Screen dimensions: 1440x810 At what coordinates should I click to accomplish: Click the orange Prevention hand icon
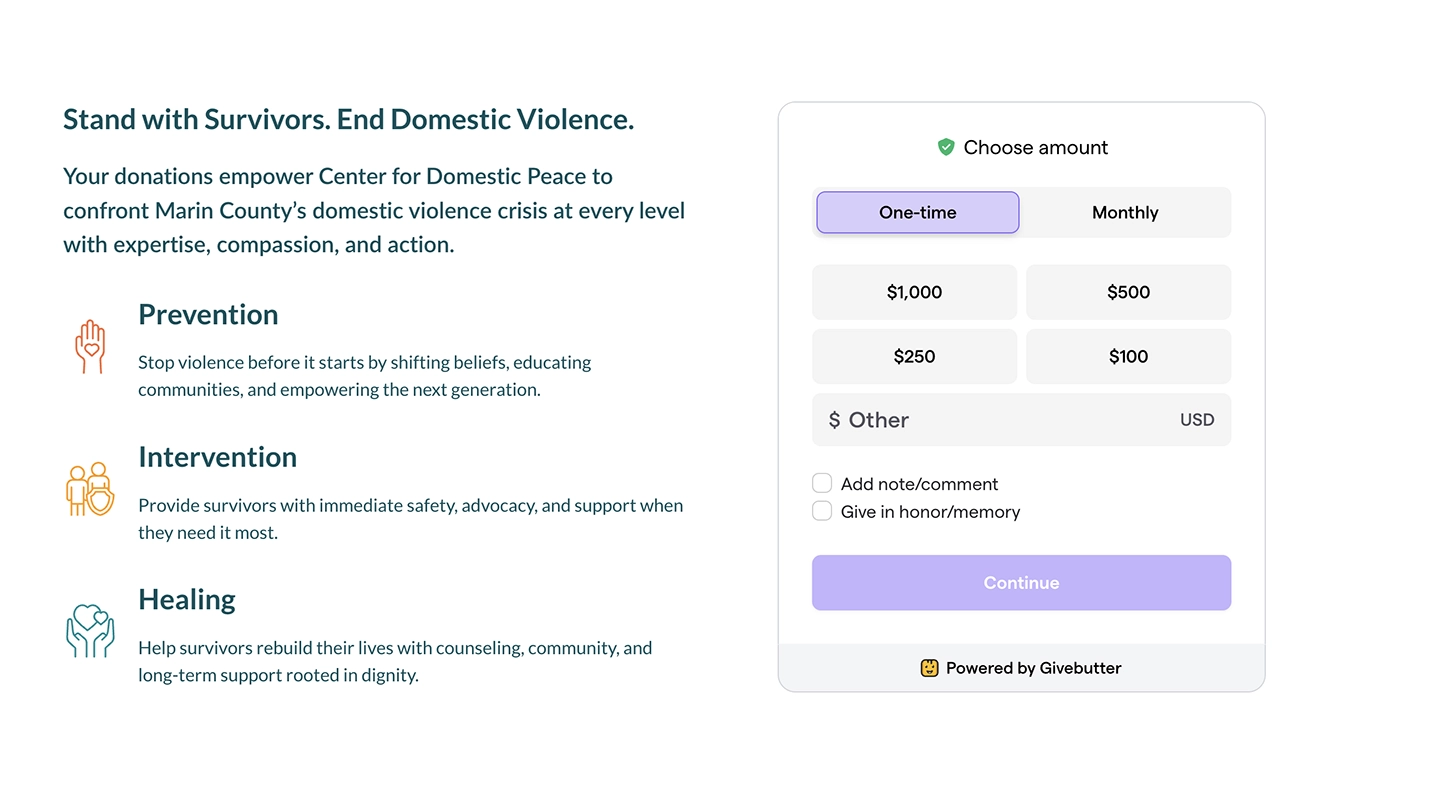[x=90, y=347]
